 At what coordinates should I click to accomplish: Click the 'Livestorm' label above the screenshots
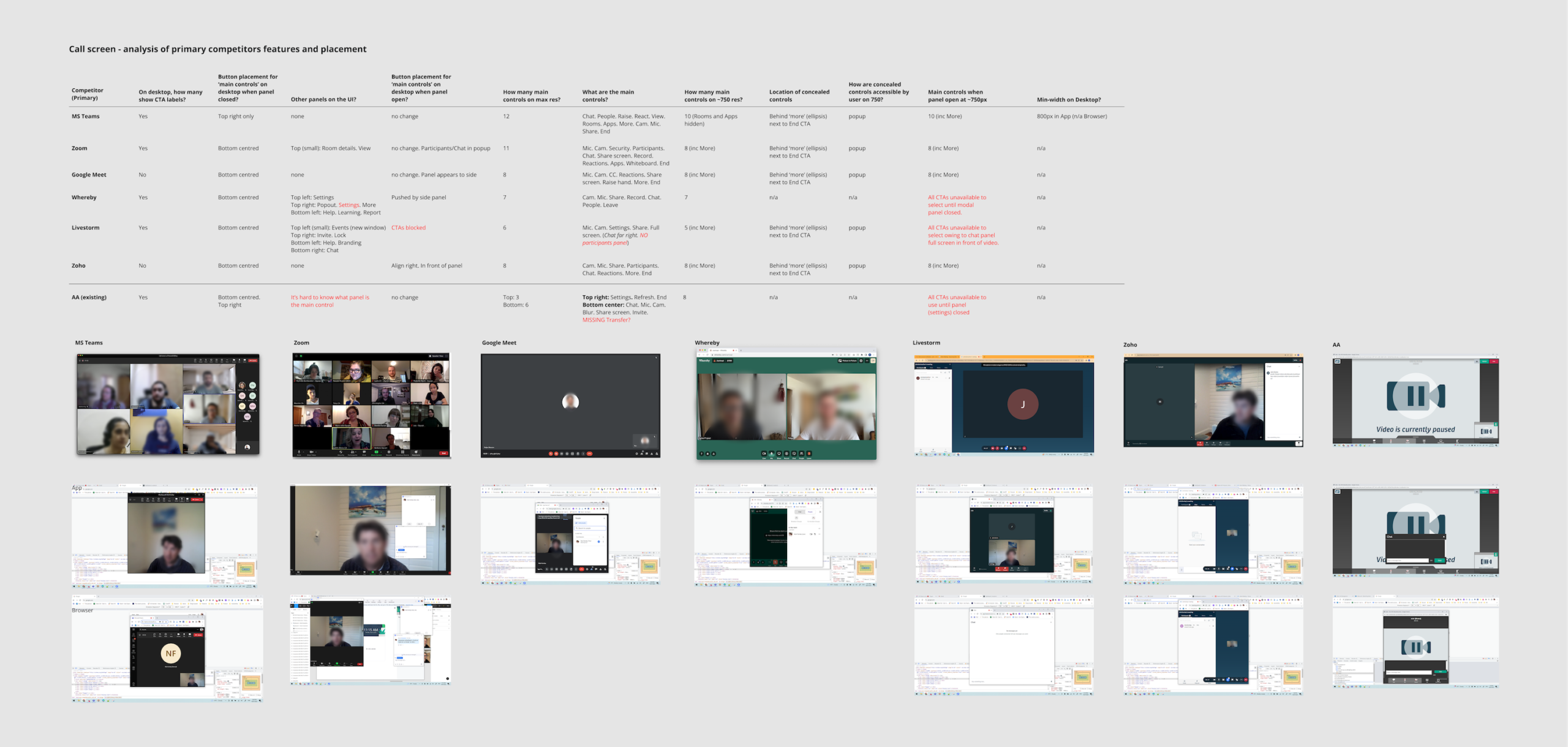[926, 343]
